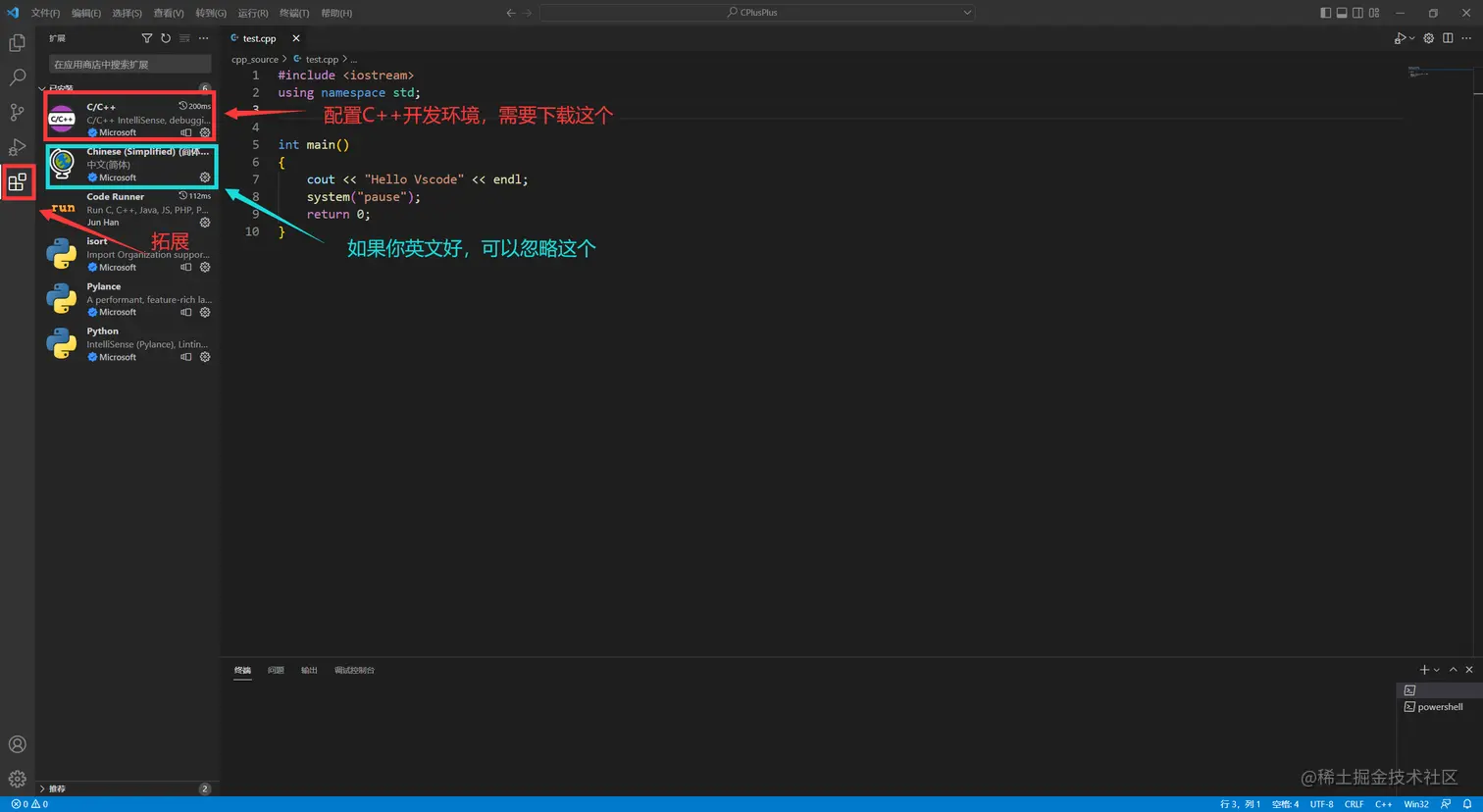The width and height of the screenshot is (1483, 812).
Task: Click the feedback icon in status bar
Action: pos(1446,804)
